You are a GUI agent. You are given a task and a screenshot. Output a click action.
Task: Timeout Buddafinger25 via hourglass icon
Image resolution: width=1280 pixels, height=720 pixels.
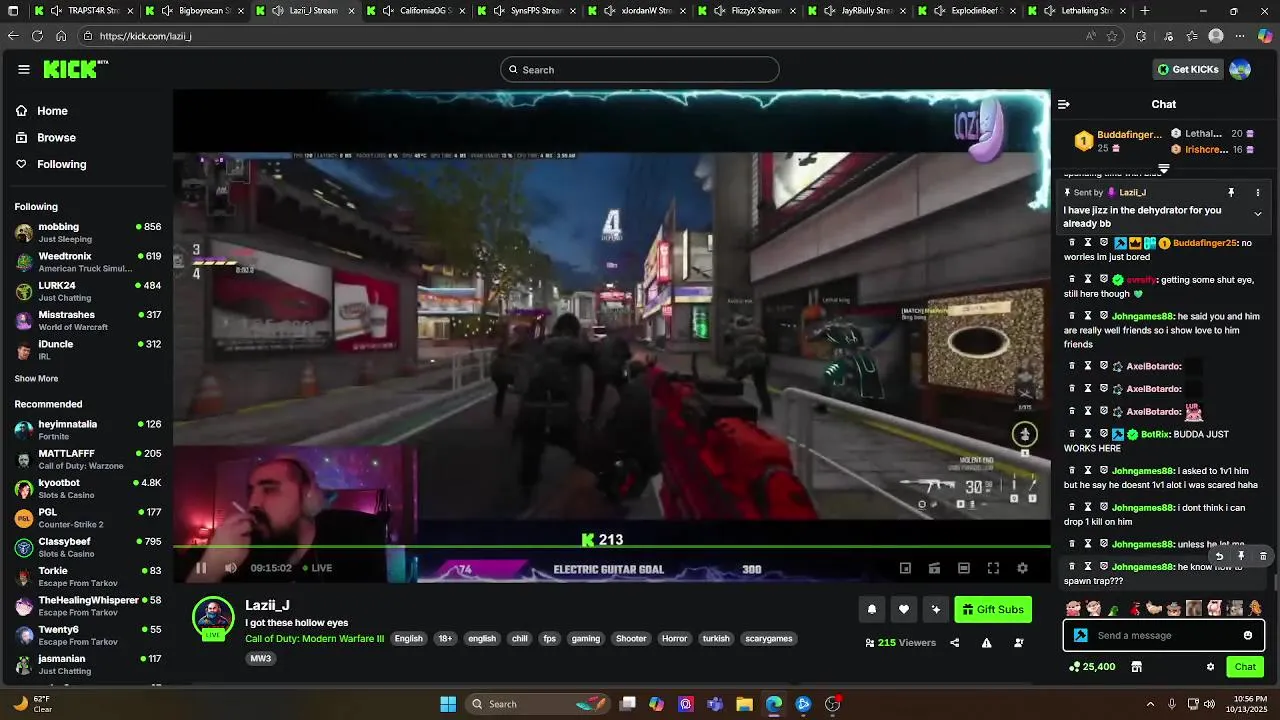point(1088,243)
